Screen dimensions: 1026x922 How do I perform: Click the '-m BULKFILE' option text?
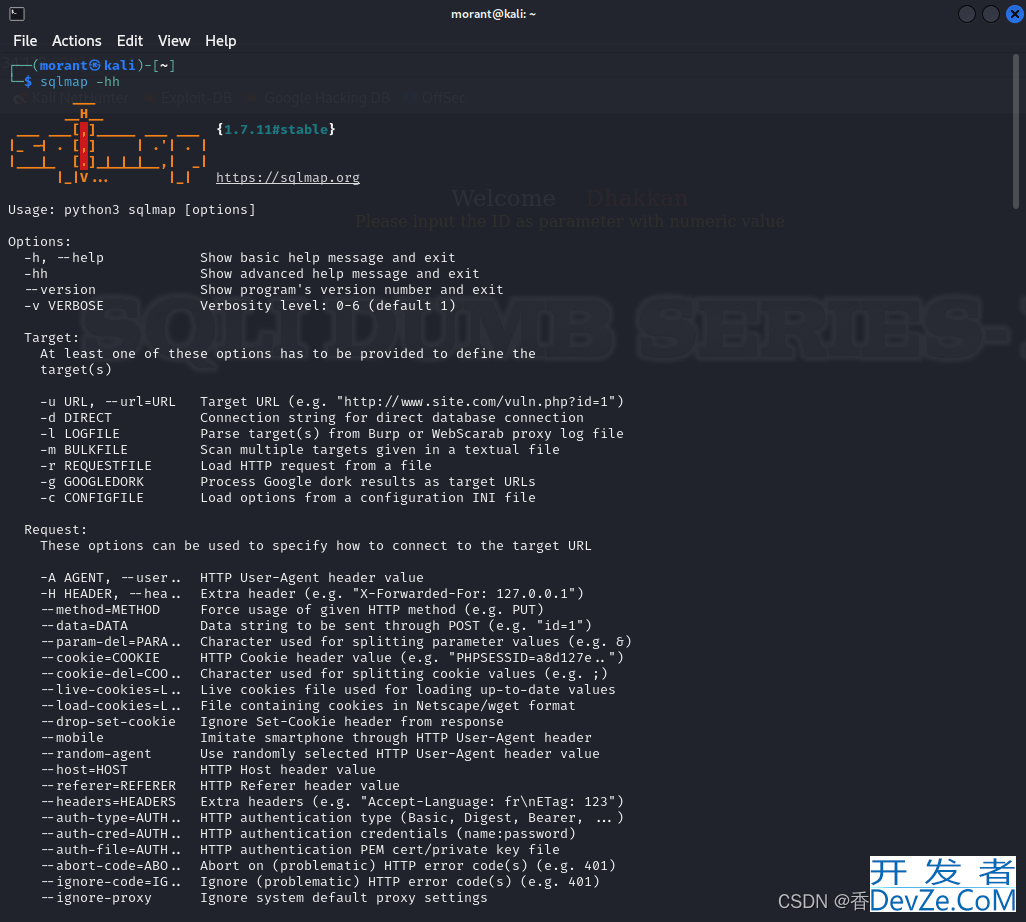[84, 450]
